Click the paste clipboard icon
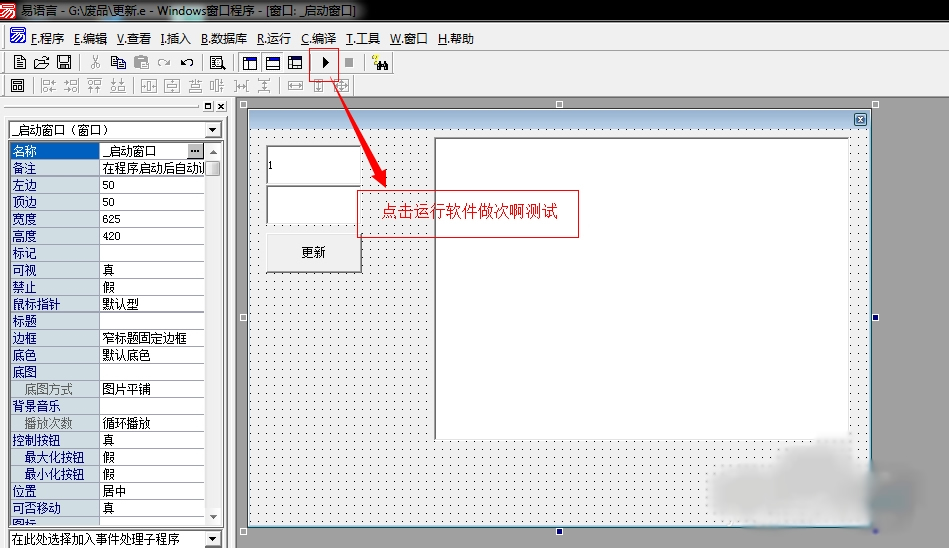This screenshot has height=548, width=949. point(141,62)
